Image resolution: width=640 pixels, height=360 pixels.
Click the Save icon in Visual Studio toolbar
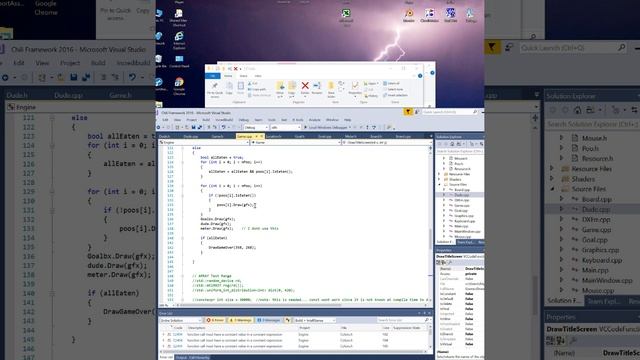[x=193, y=127]
